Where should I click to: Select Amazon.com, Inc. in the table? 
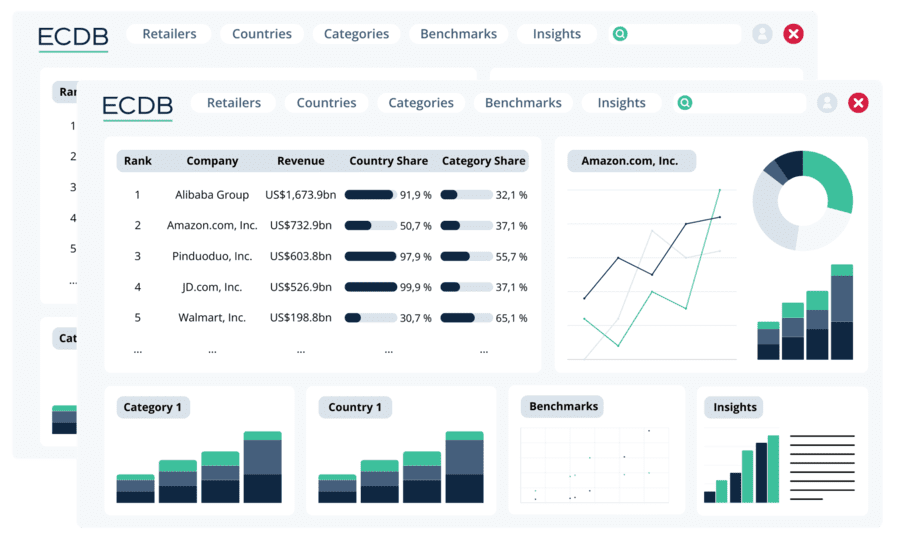212,226
